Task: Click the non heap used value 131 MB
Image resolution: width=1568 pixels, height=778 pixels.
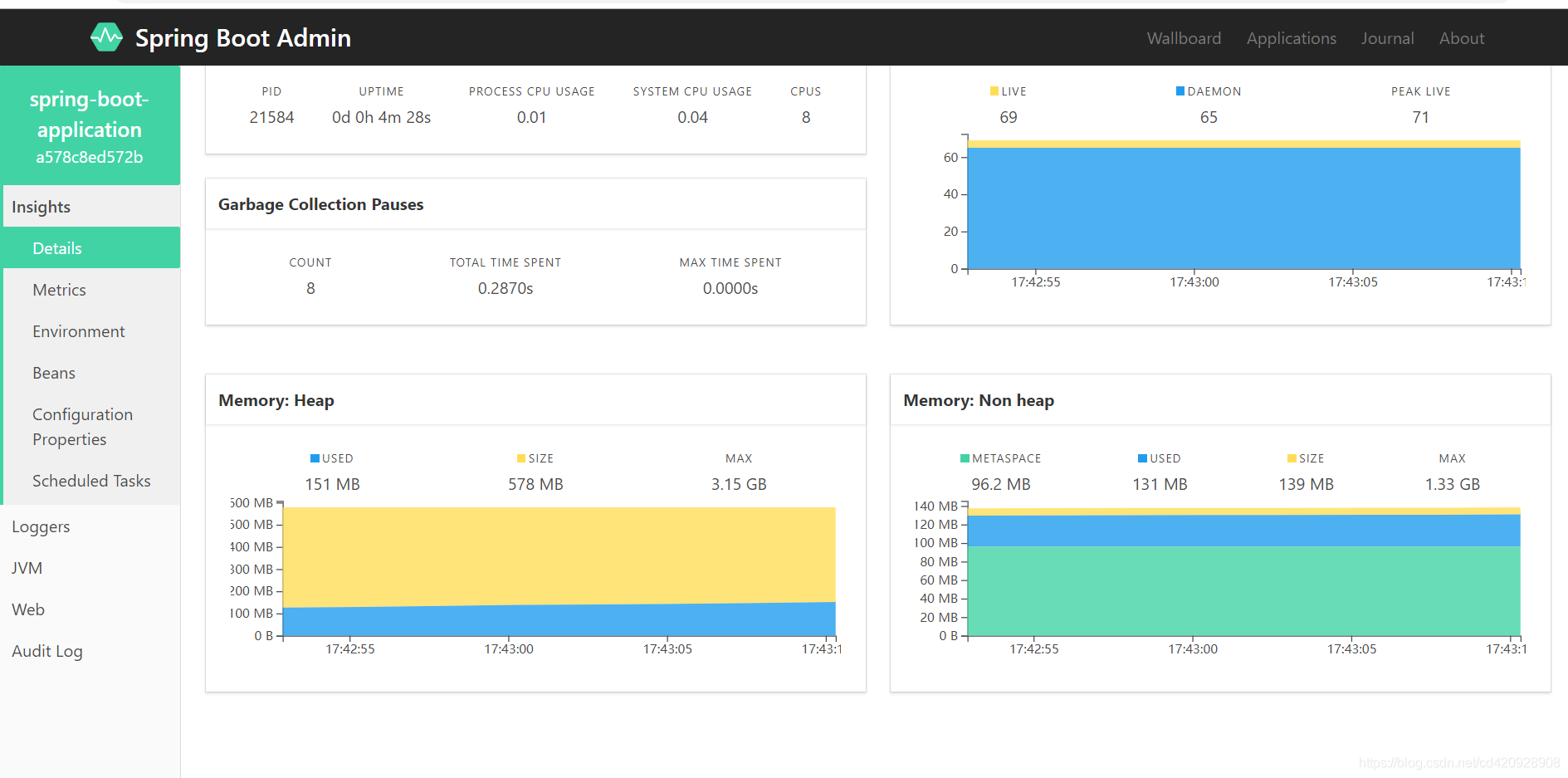Action: click(x=1160, y=484)
